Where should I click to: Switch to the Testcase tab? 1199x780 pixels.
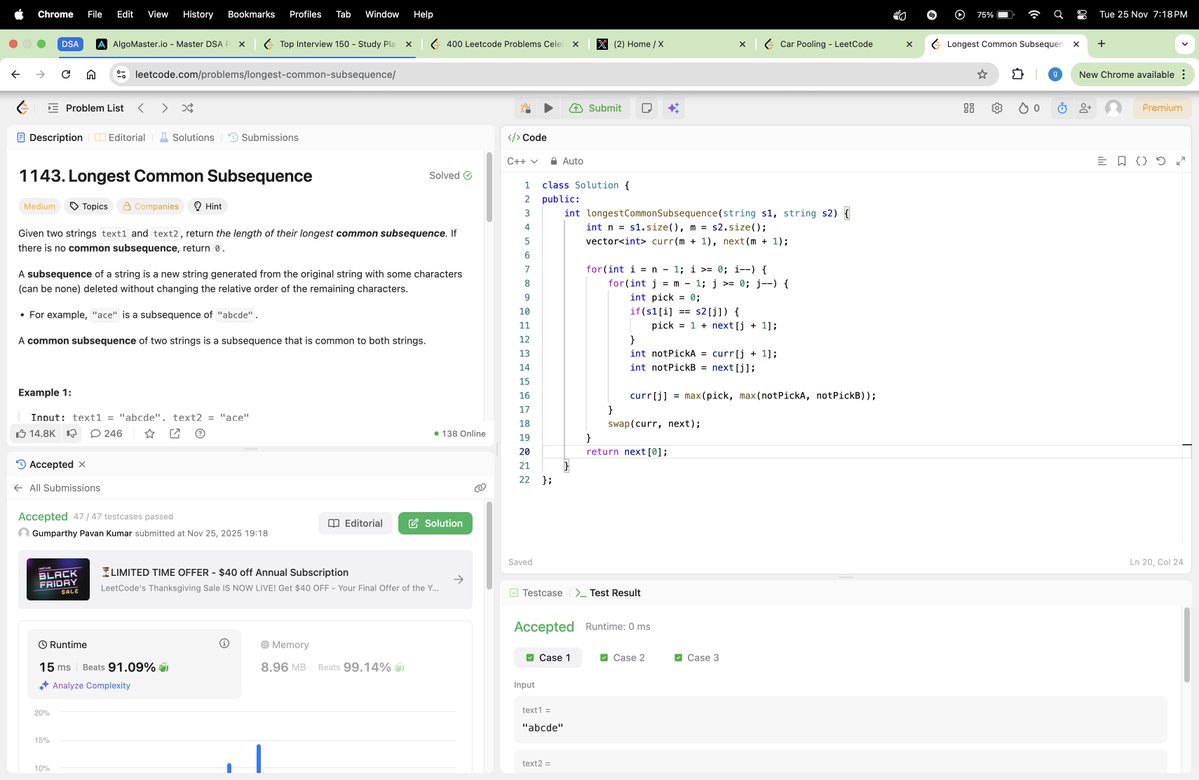pos(535,593)
